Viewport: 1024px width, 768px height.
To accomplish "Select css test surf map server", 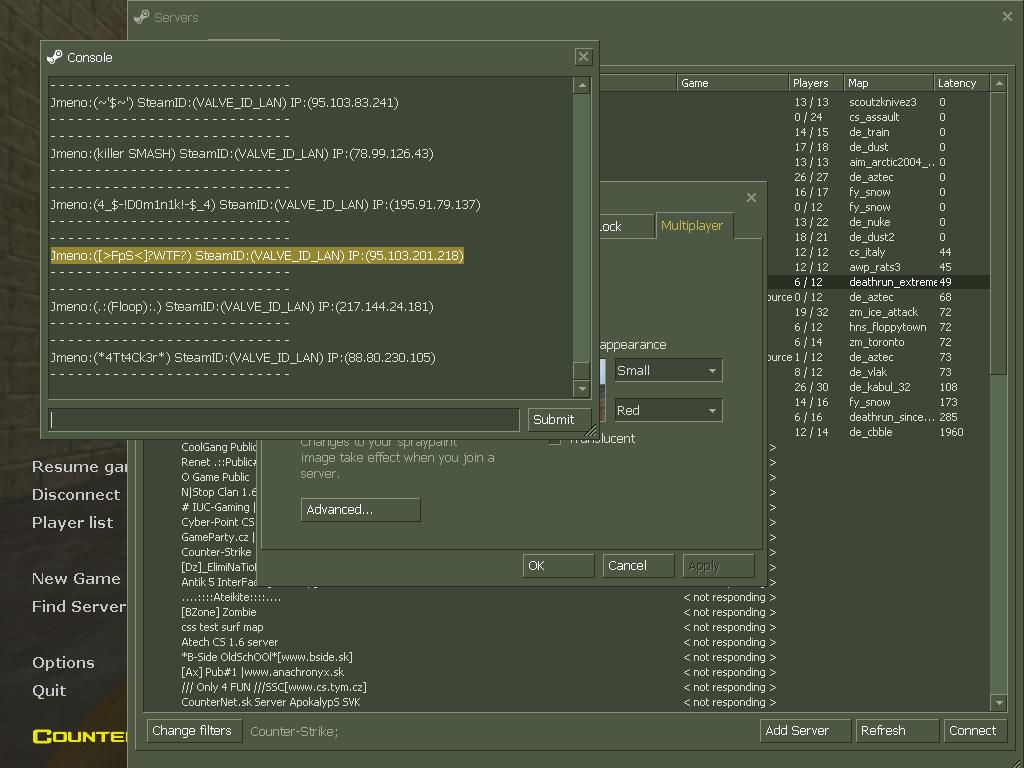I will [222, 628].
